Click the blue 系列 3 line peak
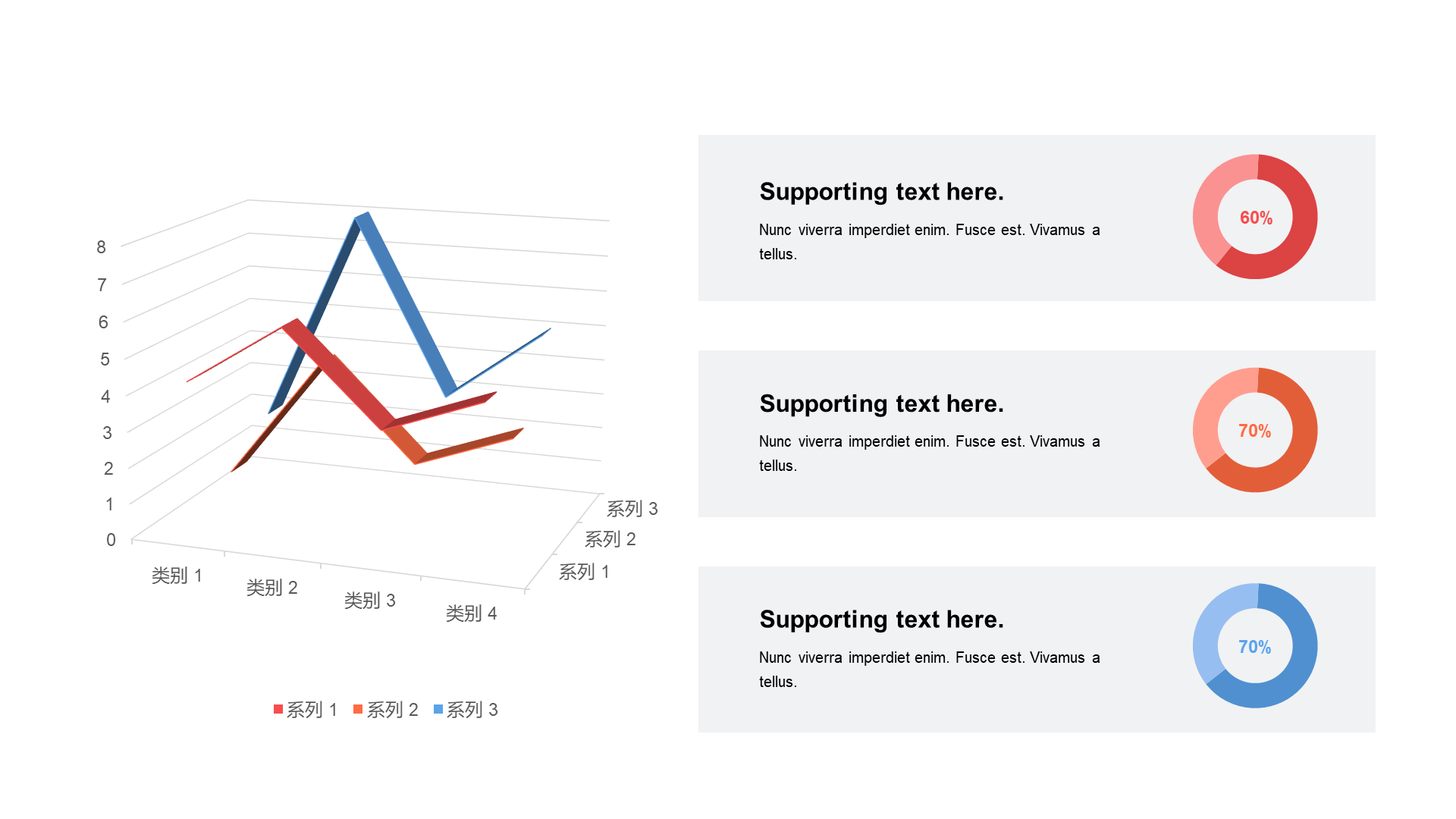The height and width of the screenshot is (819, 1456). tap(362, 218)
